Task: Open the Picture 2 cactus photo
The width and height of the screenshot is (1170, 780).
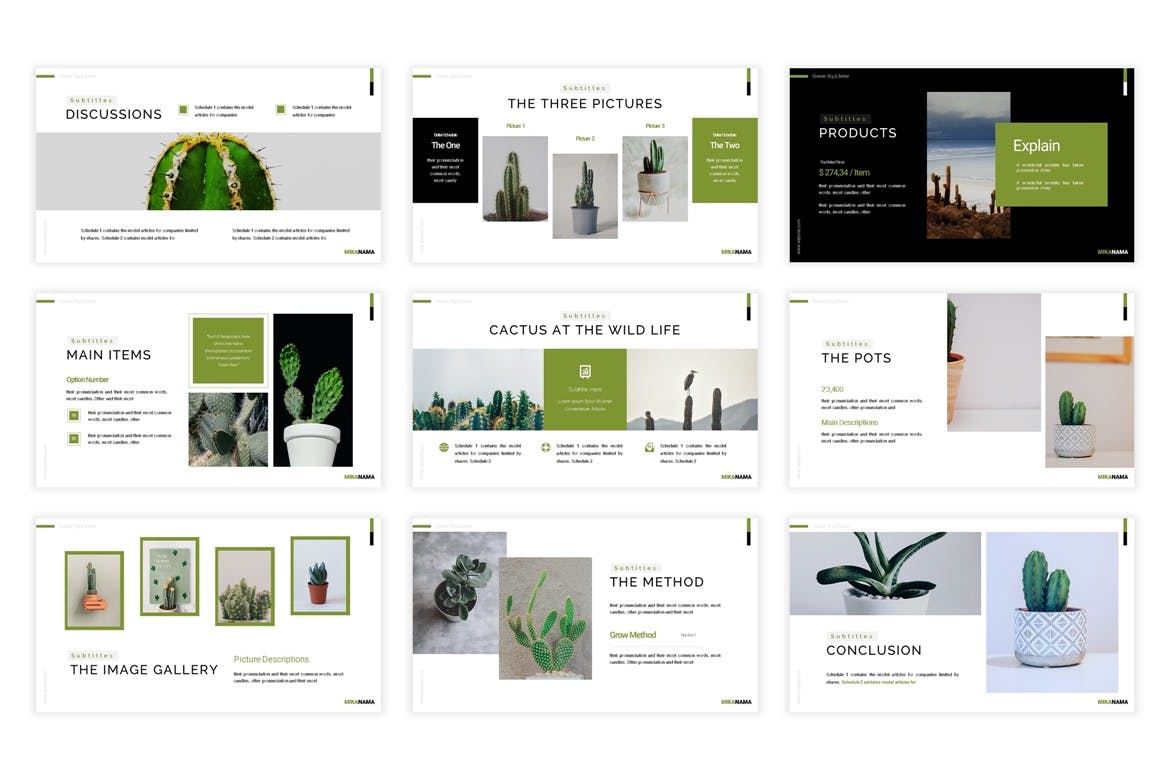Action: pos(585,195)
